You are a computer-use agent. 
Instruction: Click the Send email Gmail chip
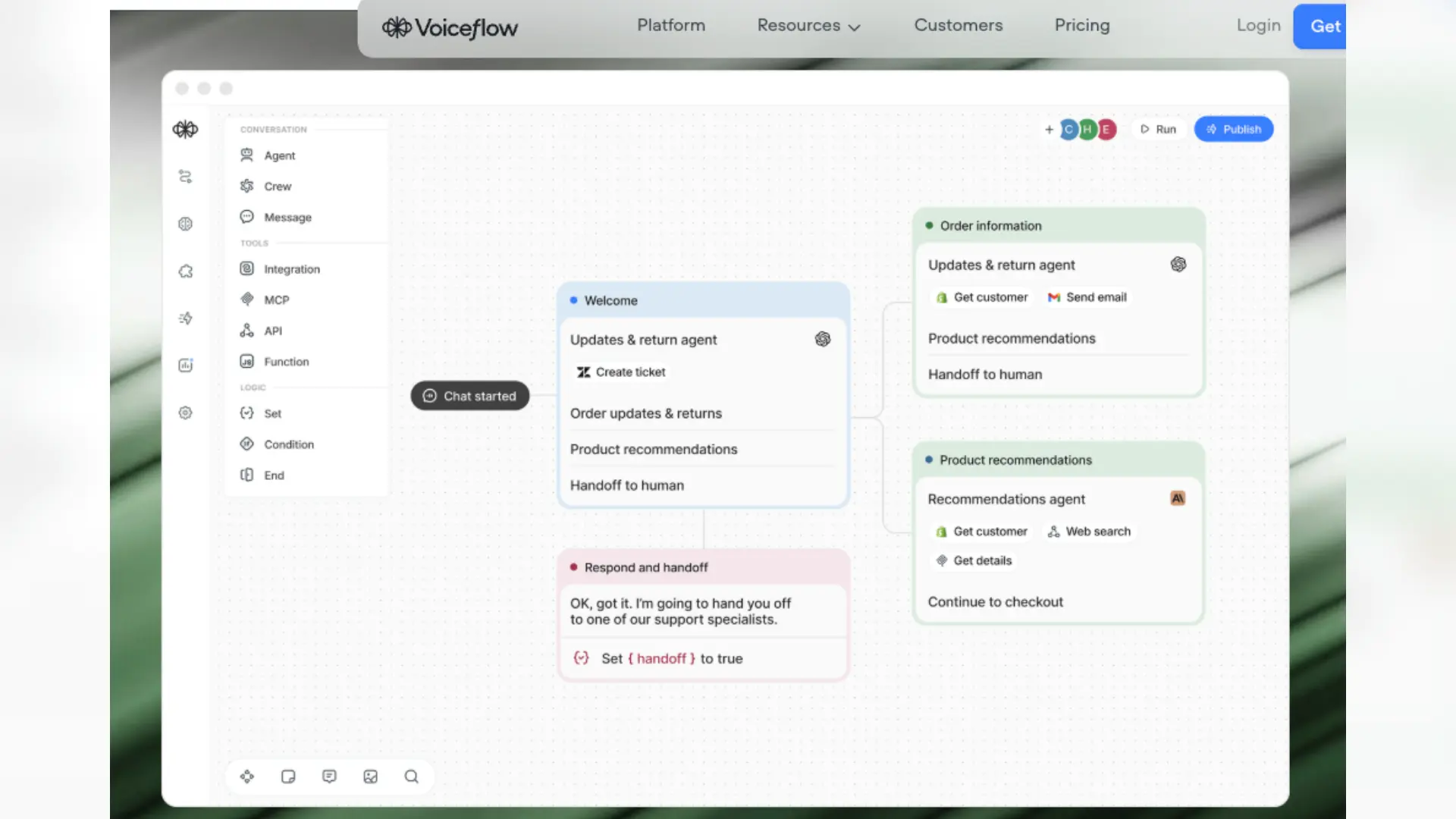[x=1087, y=297]
